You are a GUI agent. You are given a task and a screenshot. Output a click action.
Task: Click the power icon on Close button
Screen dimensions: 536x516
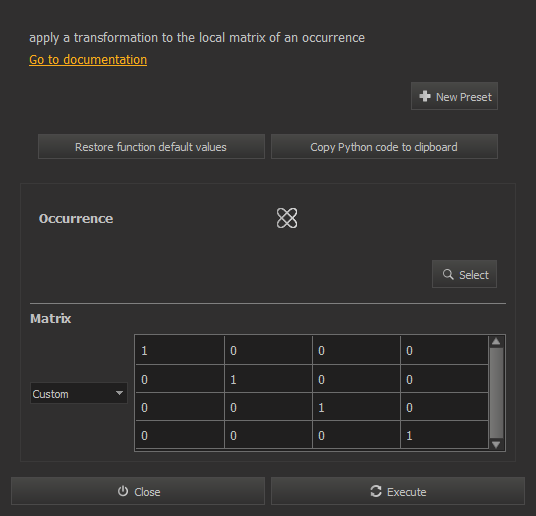(x=123, y=491)
